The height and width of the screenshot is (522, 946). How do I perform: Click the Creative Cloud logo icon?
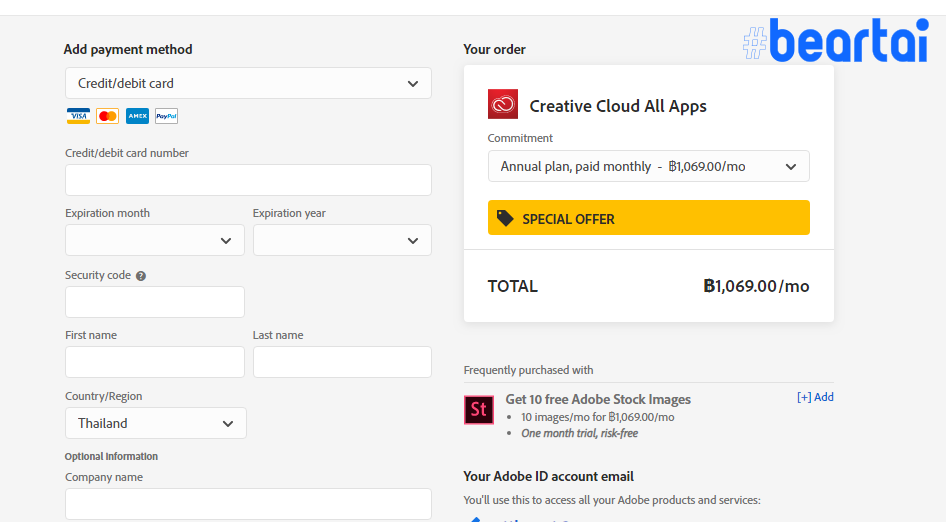[503, 104]
